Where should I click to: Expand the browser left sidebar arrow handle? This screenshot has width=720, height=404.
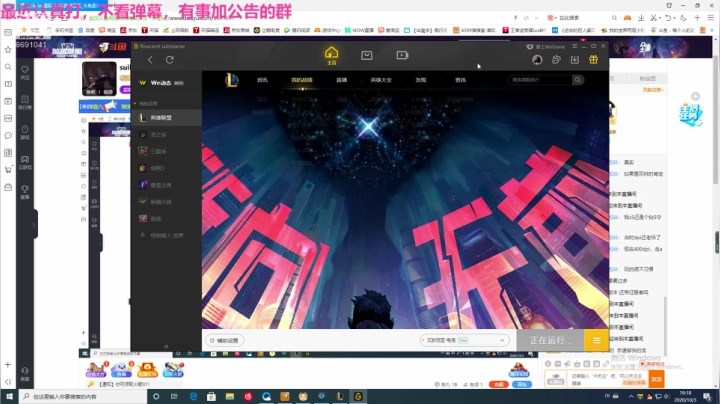(34, 224)
